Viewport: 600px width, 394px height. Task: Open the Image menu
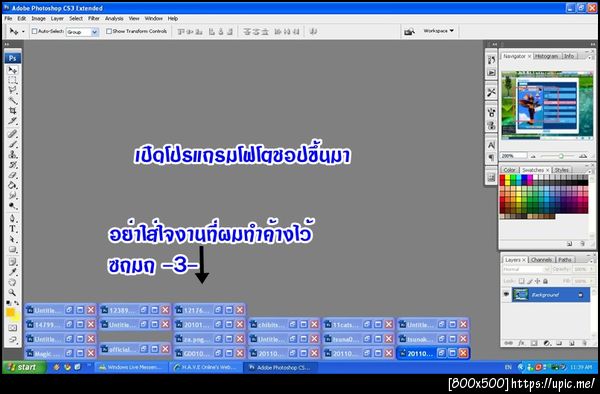point(38,18)
